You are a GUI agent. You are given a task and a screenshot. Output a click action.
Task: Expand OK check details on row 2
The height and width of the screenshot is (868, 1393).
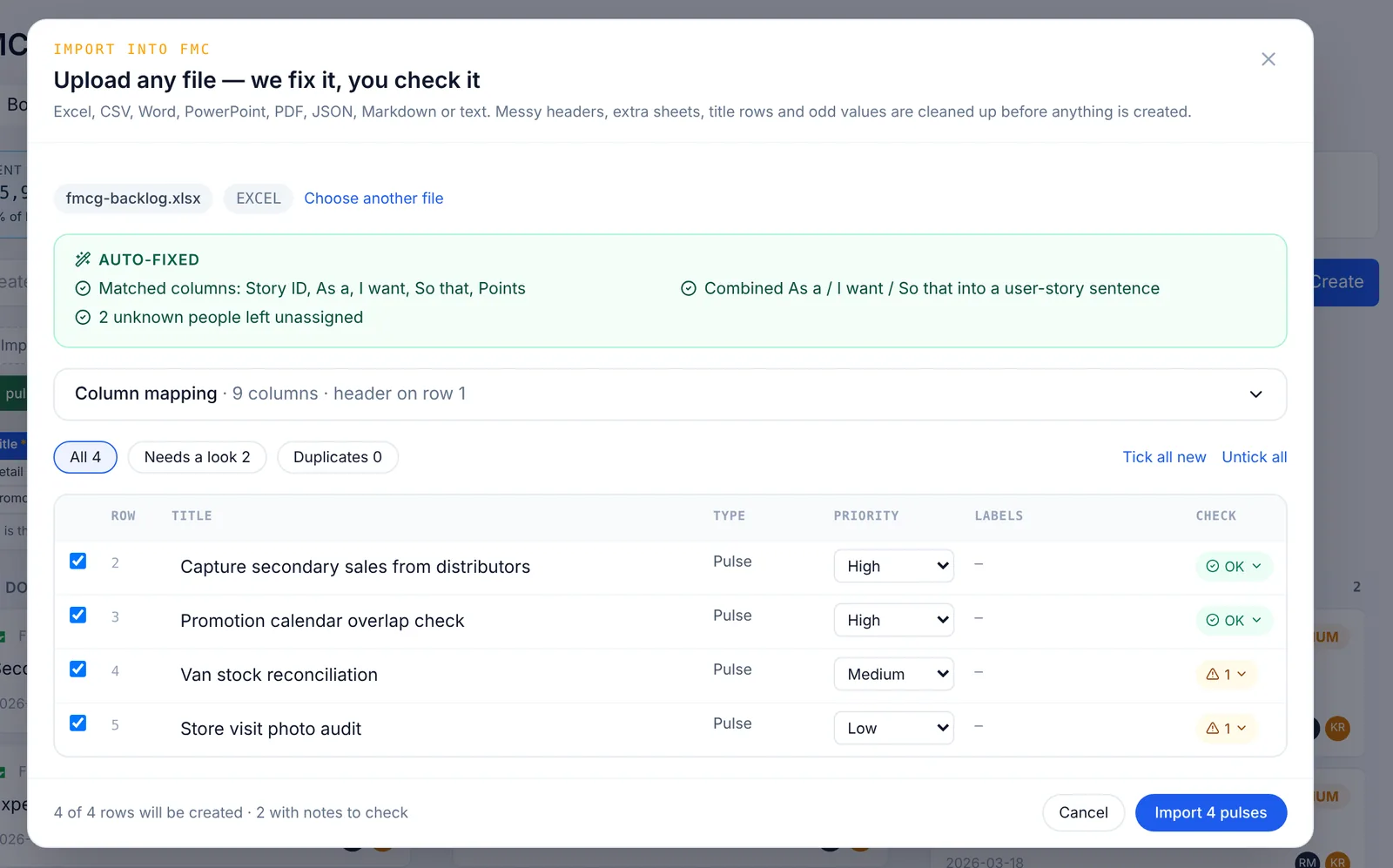[x=1234, y=566]
